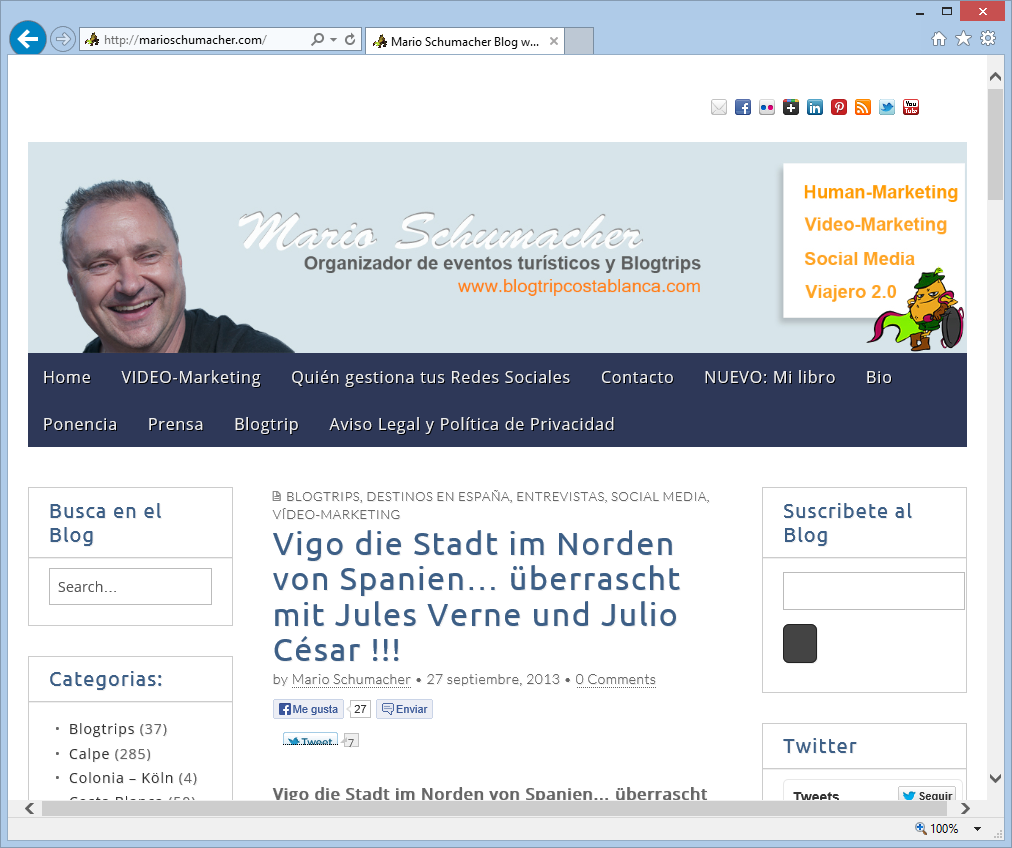The image size is (1012, 848).
Task: Open the Twitter bird social icon
Action: pos(887,107)
